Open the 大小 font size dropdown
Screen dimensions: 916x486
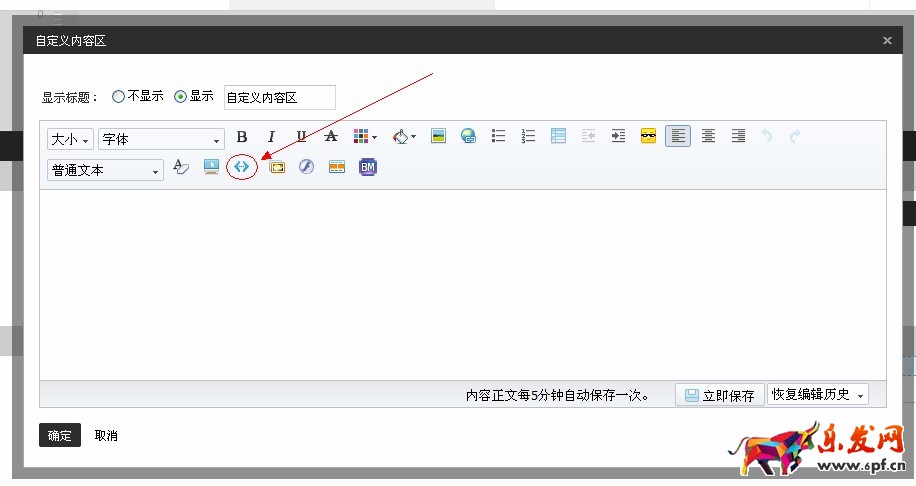click(70, 139)
